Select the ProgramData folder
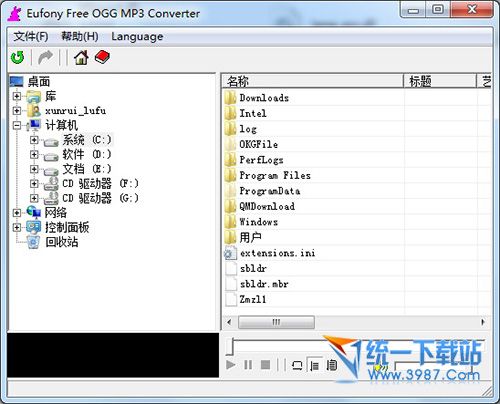500x404 pixels. tap(270, 191)
